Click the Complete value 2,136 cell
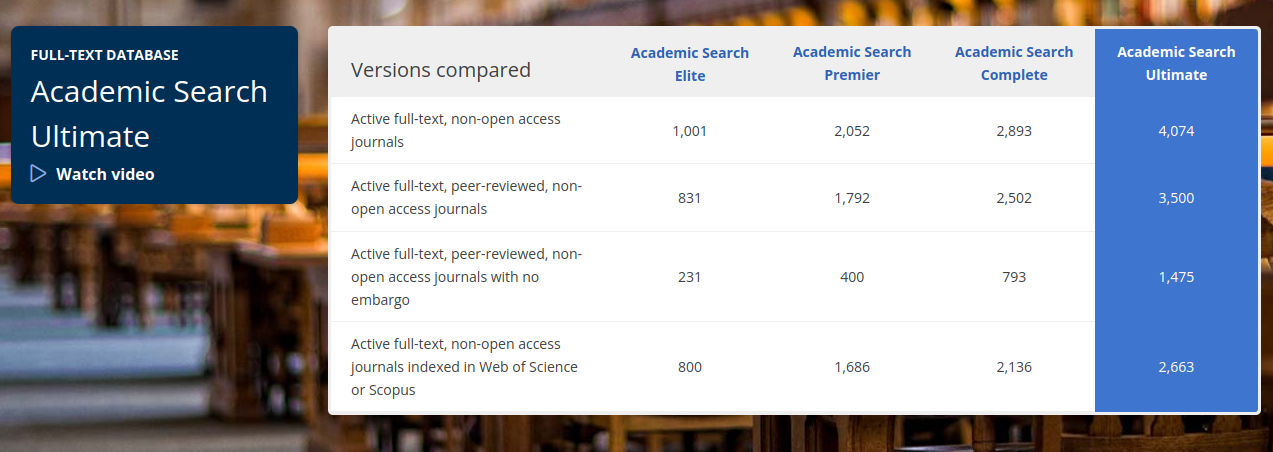Image resolution: width=1273 pixels, height=452 pixels. (x=1014, y=367)
